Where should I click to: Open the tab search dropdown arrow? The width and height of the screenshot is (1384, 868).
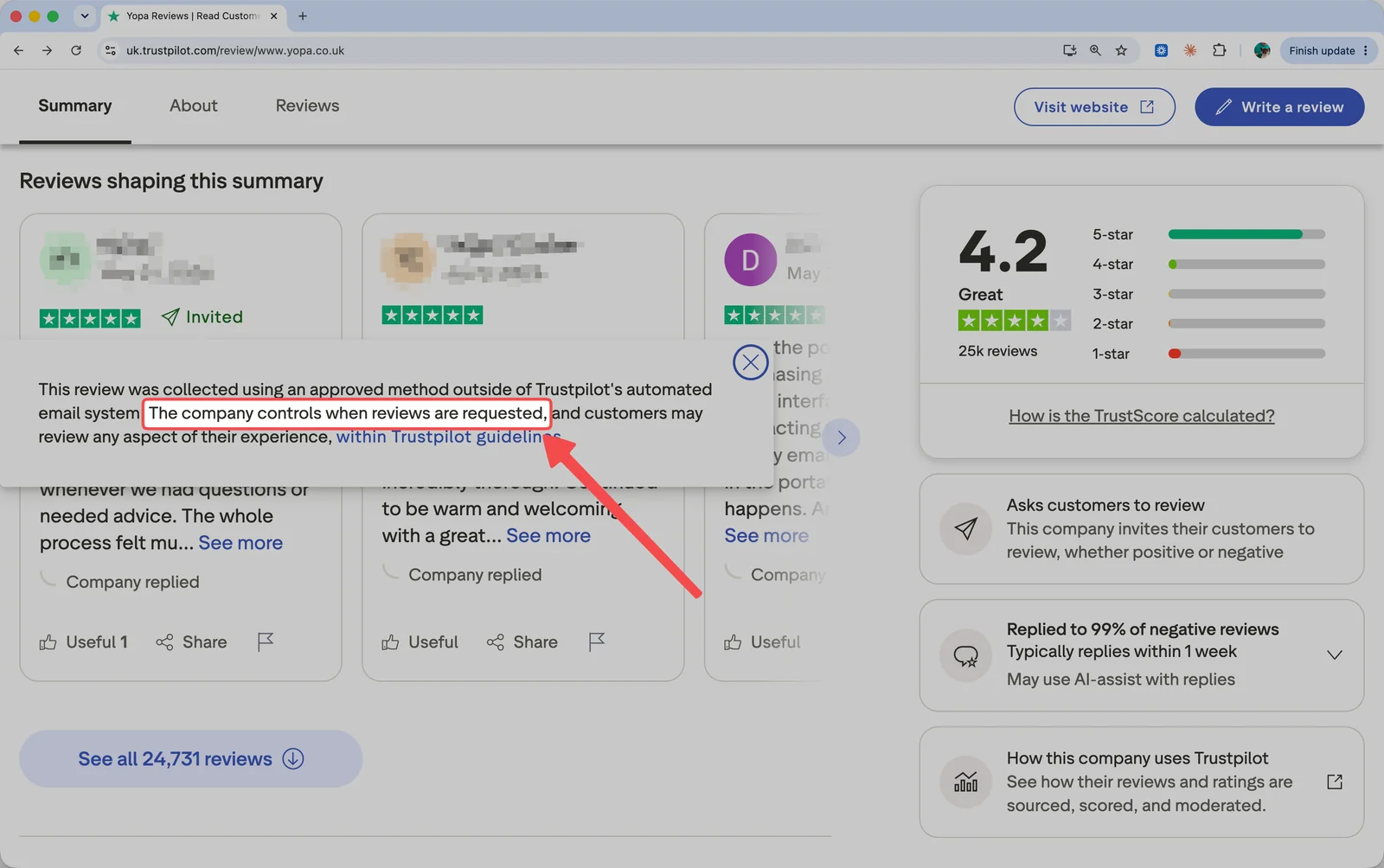[x=84, y=16]
